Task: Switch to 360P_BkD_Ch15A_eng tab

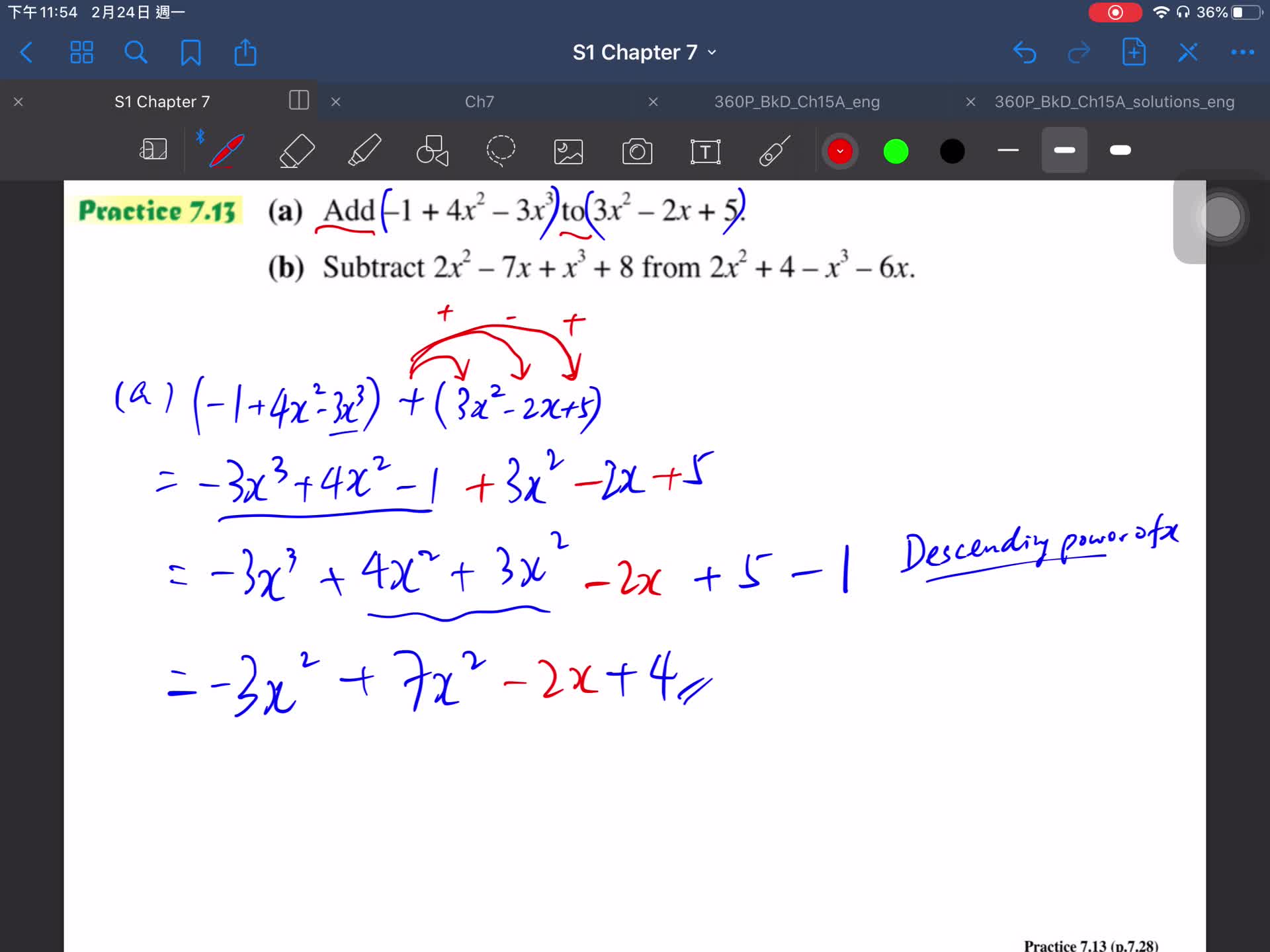Action: [796, 102]
